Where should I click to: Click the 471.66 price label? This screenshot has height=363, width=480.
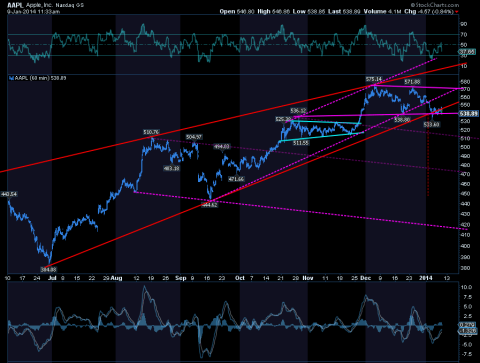pyautogui.click(x=236, y=179)
